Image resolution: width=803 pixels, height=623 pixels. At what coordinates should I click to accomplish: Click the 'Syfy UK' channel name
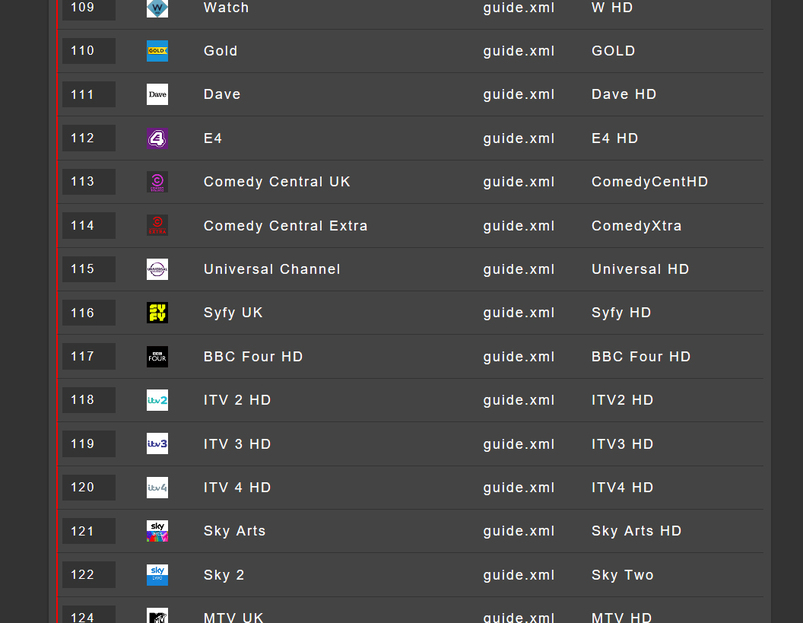pyautogui.click(x=233, y=313)
